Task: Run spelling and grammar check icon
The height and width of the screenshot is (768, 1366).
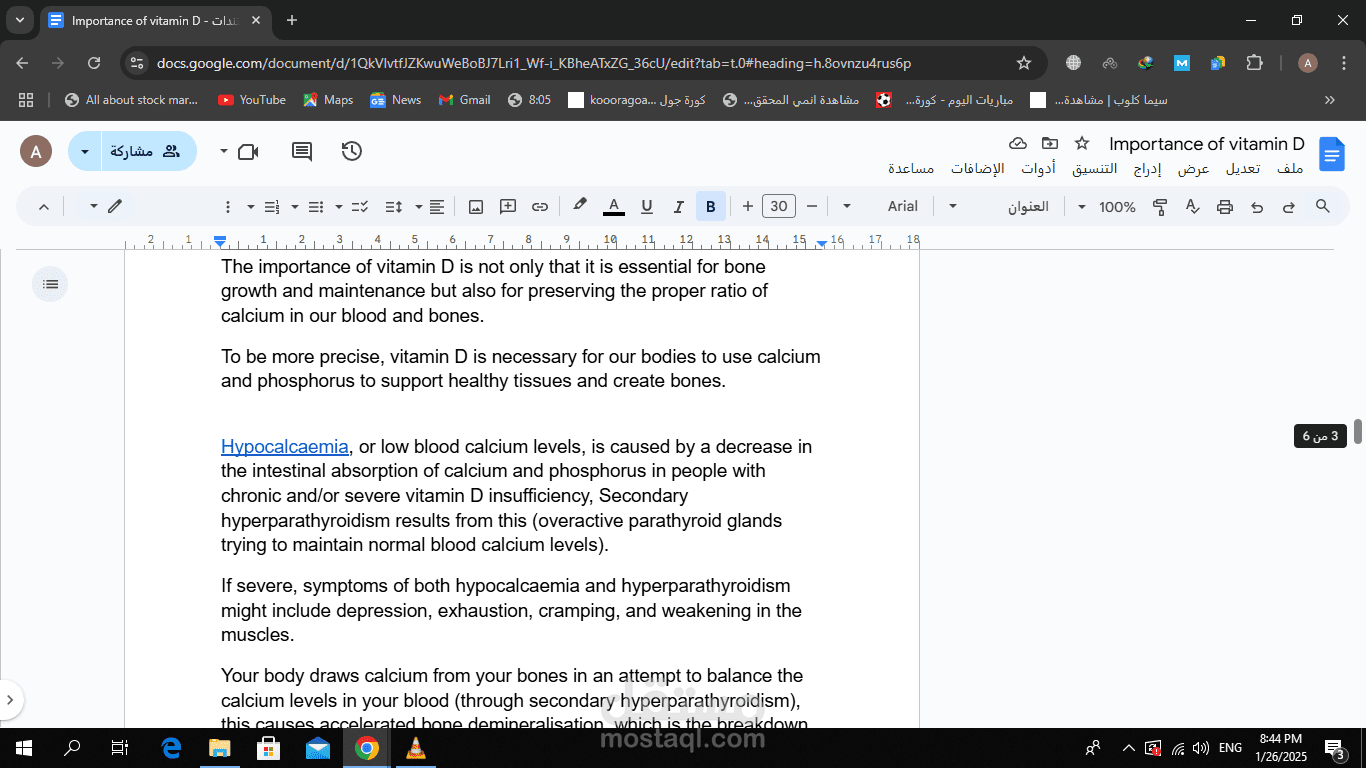Action: 1192,207
